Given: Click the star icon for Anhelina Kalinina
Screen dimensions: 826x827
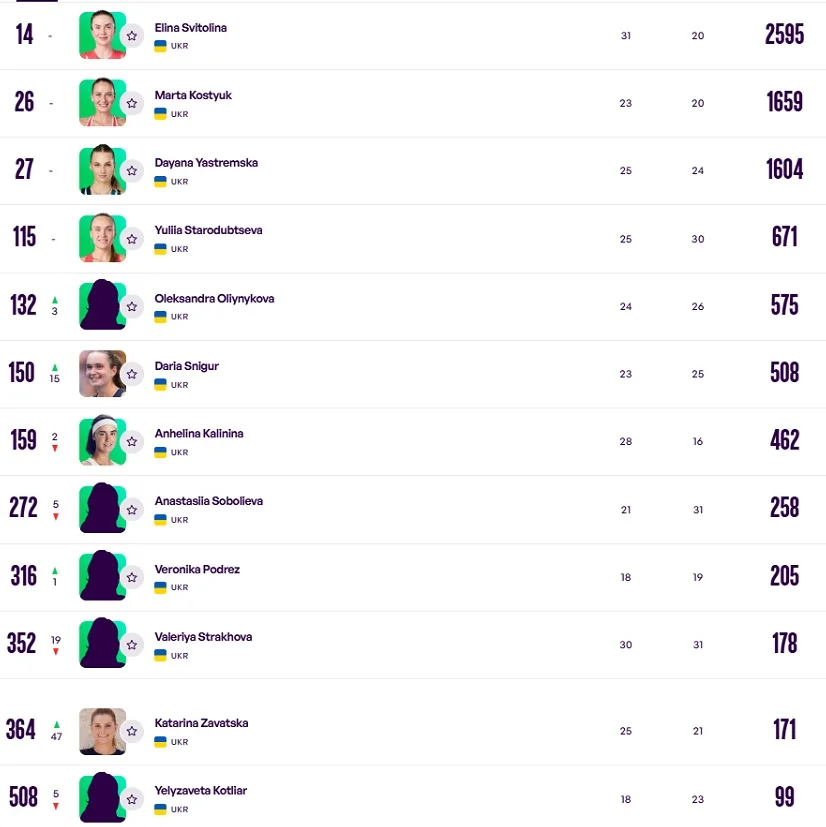Looking at the screenshot, I should point(132,442).
